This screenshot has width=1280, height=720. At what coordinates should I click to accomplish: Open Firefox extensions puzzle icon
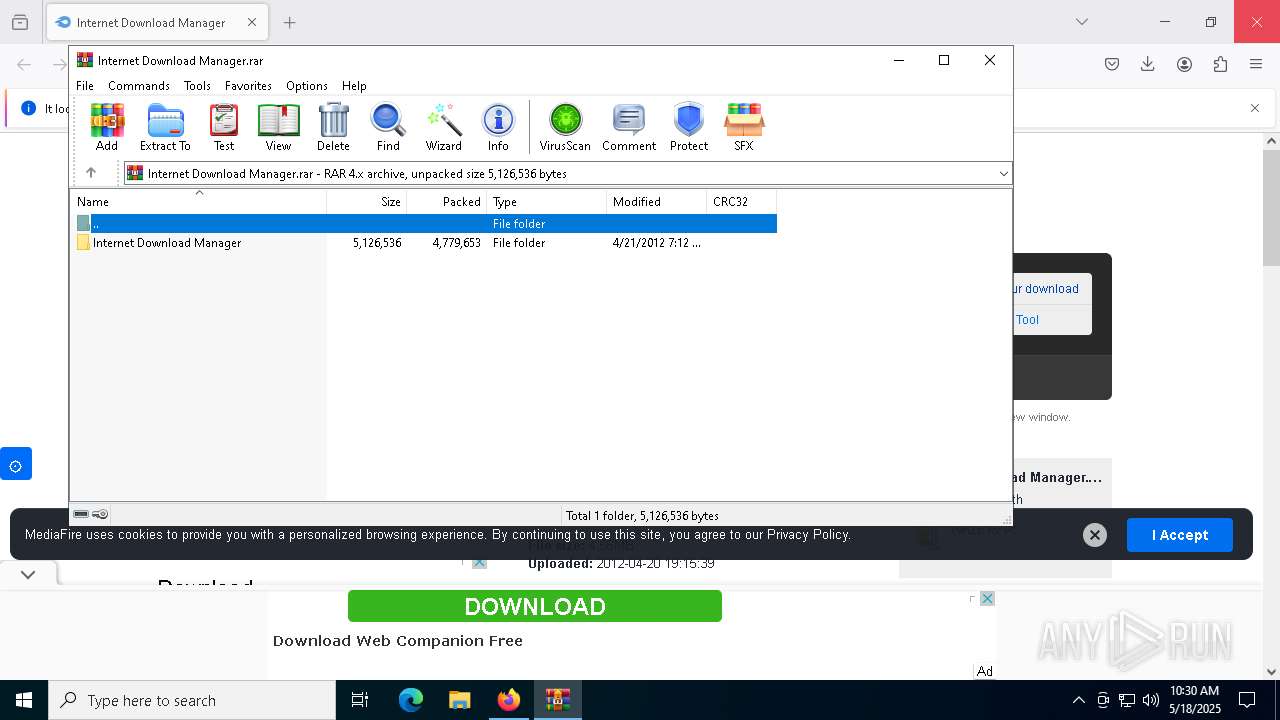click(1220, 64)
